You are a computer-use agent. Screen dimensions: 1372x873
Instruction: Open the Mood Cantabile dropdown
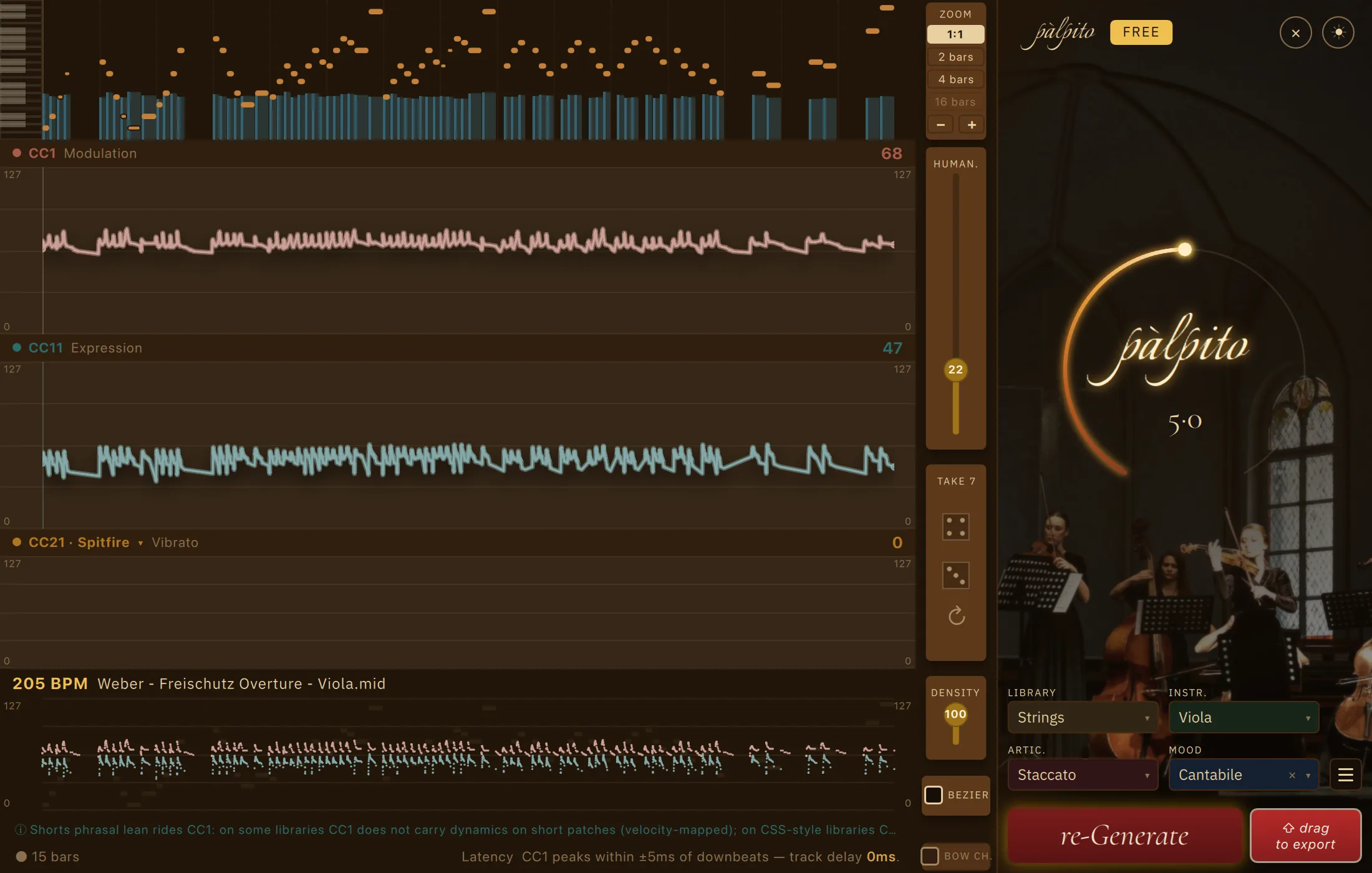(1244, 775)
